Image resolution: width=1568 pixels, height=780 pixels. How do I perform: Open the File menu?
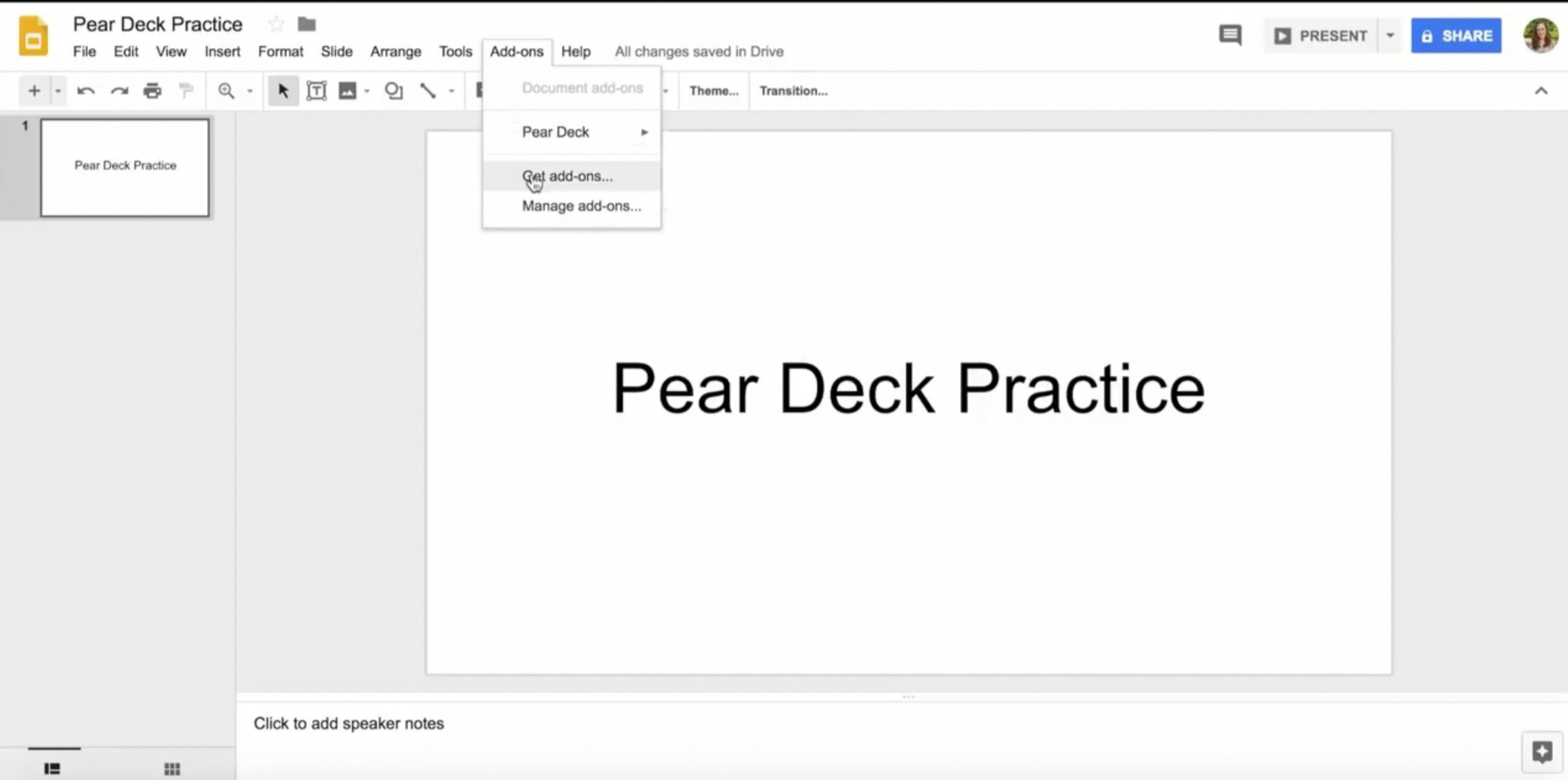(x=84, y=51)
